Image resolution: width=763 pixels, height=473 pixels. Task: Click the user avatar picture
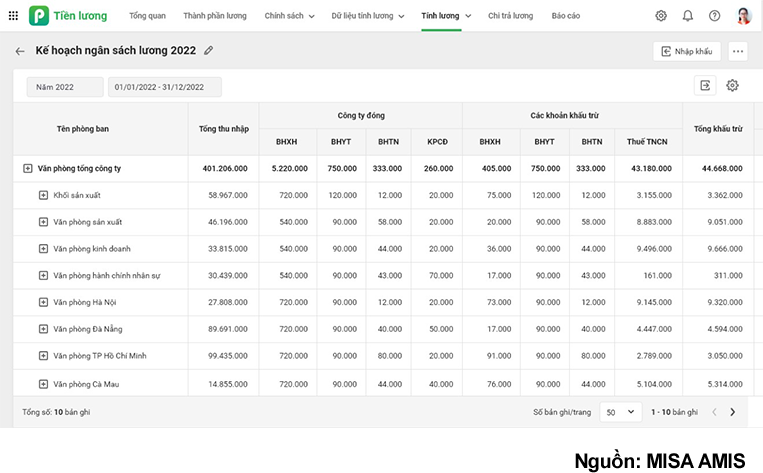[743, 16]
